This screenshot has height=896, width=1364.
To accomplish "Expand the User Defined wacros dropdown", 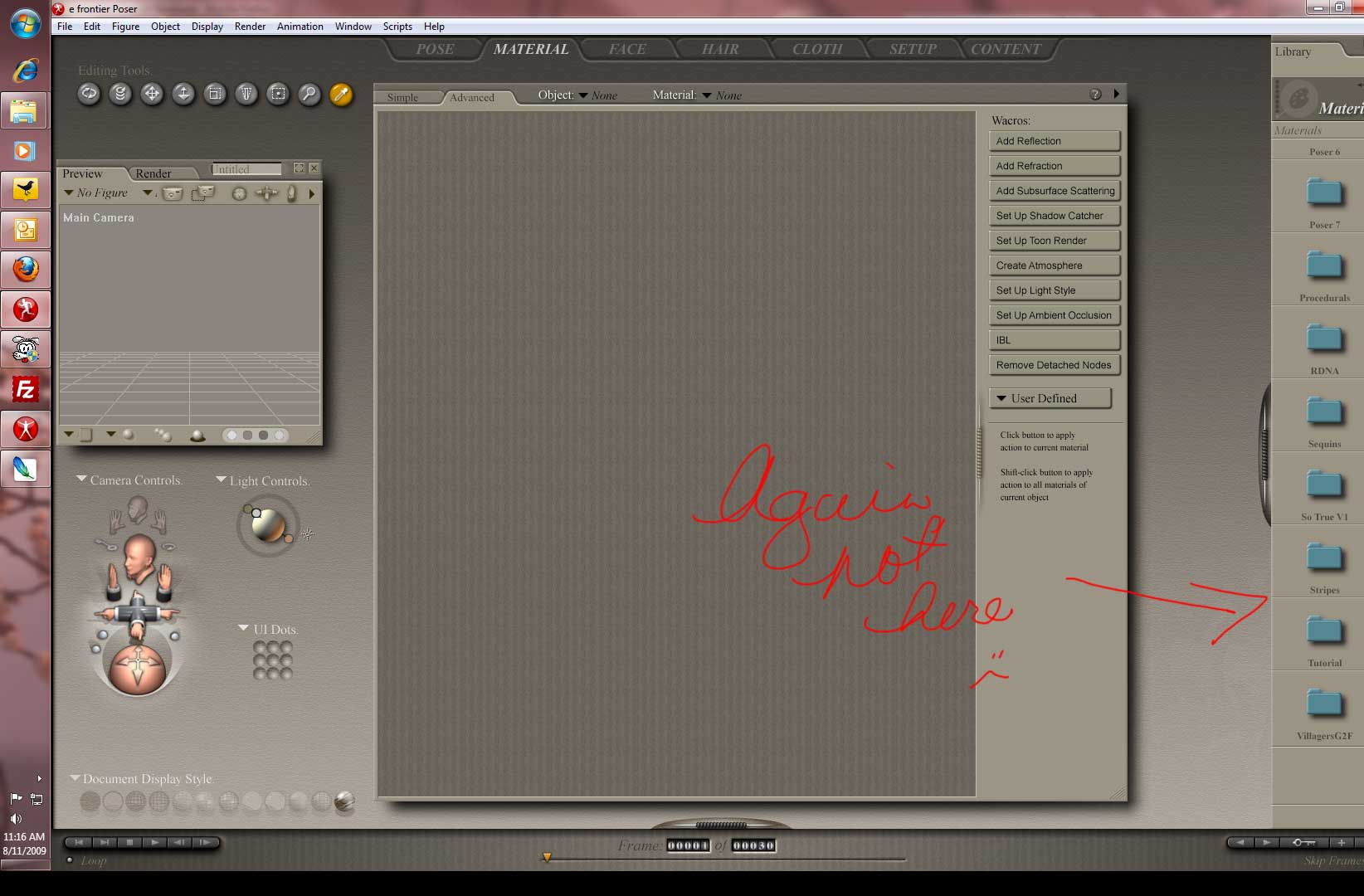I will pyautogui.click(x=1050, y=398).
